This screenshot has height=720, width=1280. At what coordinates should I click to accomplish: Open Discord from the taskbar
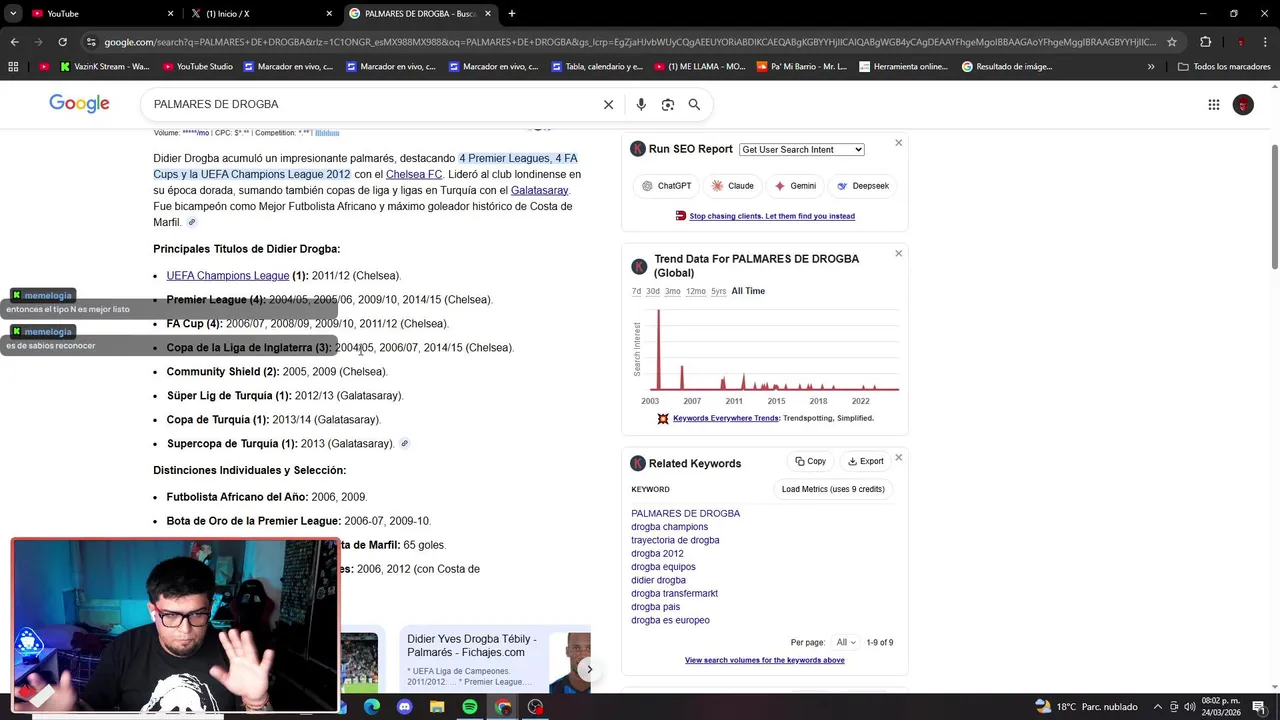coord(404,707)
